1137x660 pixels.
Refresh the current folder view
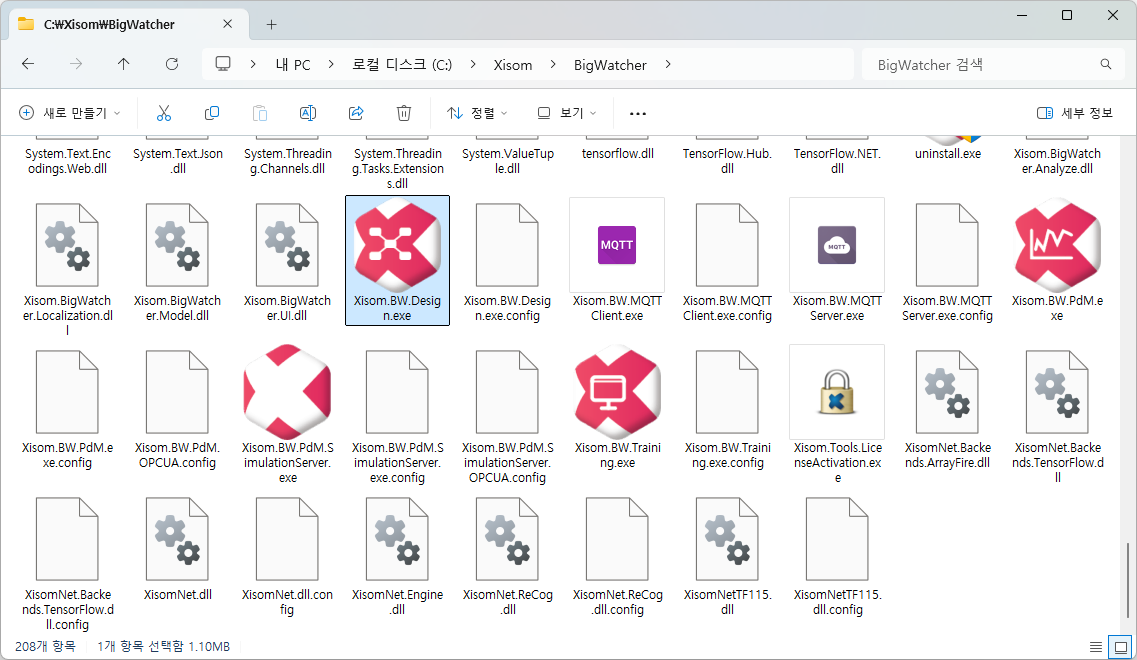172,65
